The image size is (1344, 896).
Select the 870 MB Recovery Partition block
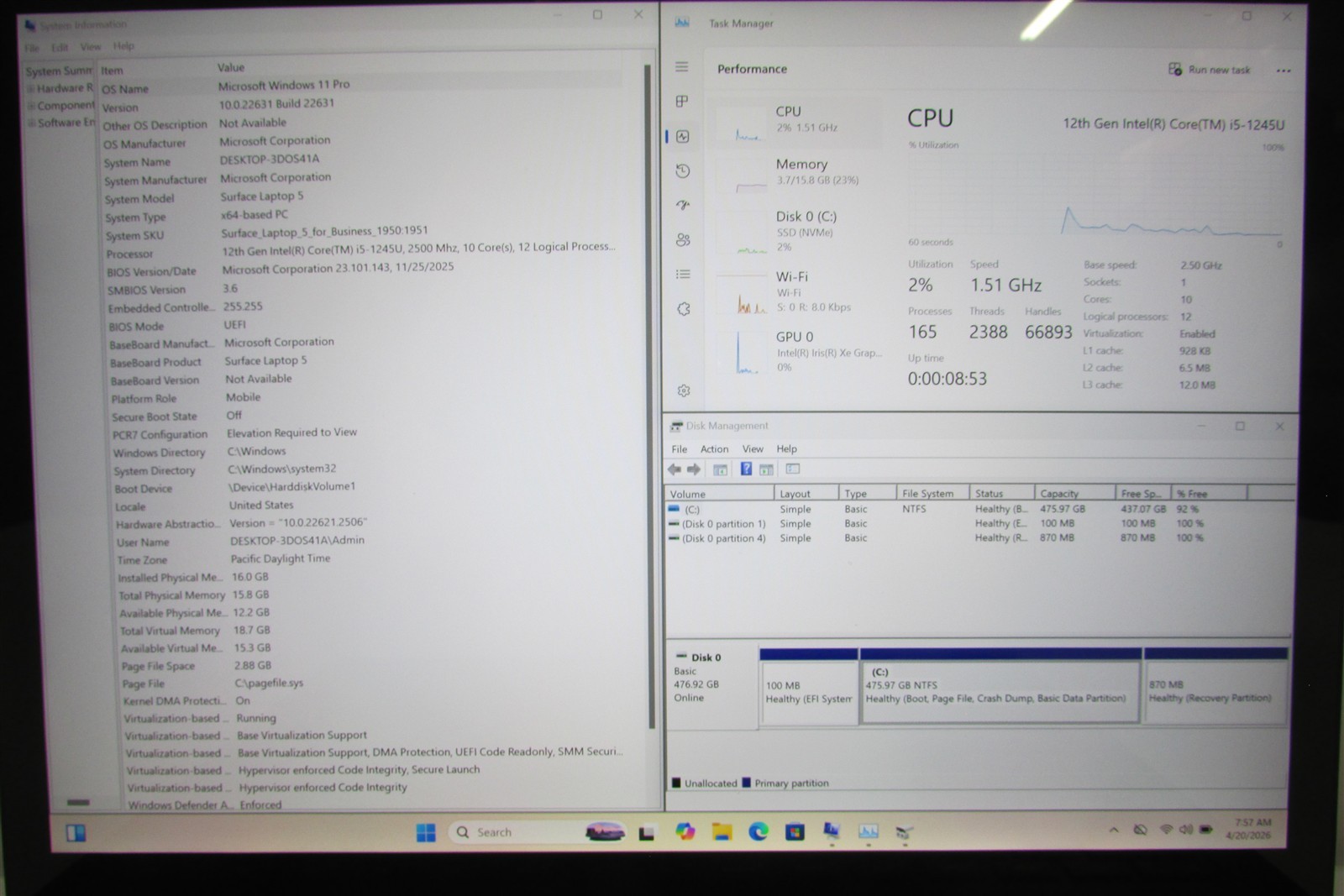(x=1215, y=686)
